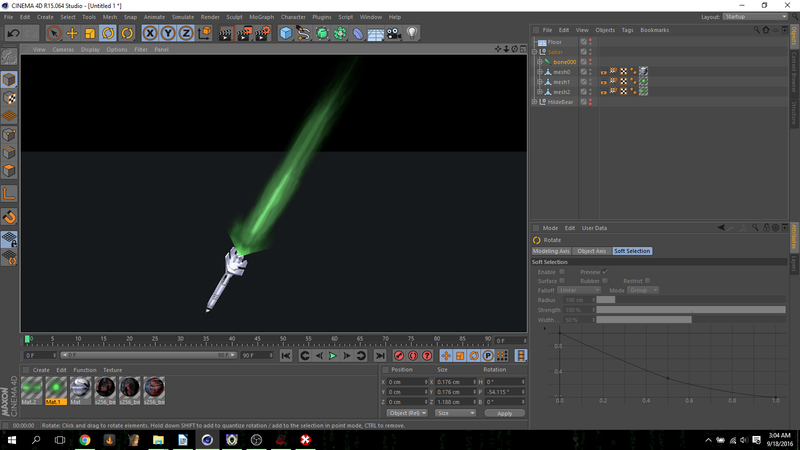
Task: Click Record Active Objects button
Action: click(399, 356)
